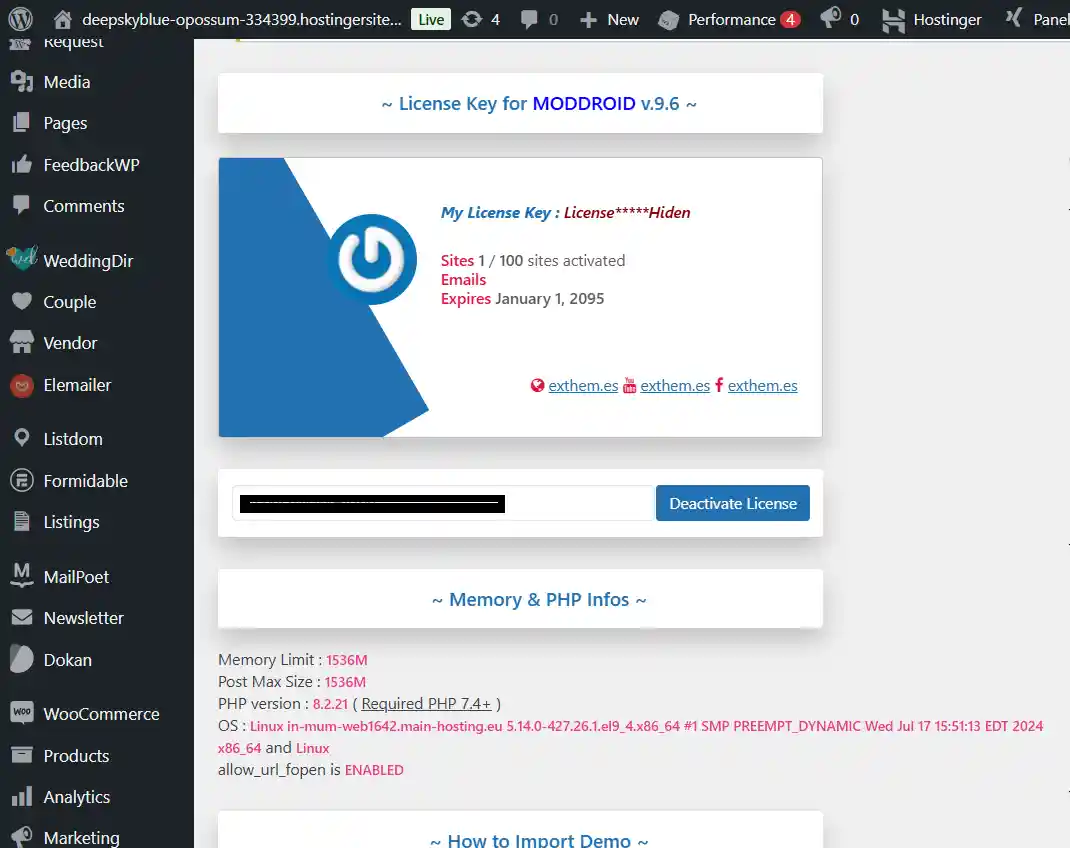Image resolution: width=1070 pixels, height=848 pixels.
Task: Click the Formidable logo icon
Action: (x=22, y=480)
